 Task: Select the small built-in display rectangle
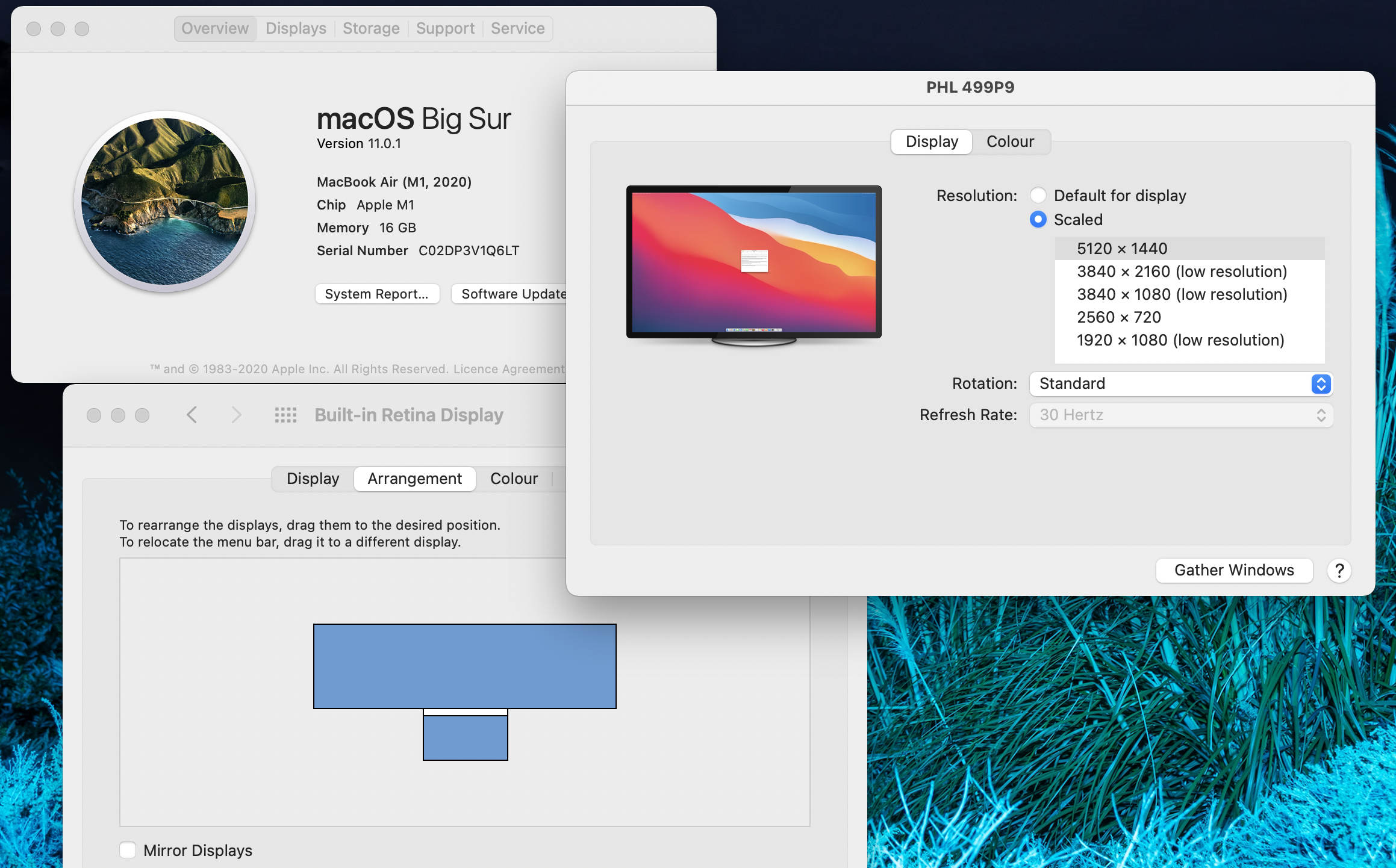pyautogui.click(x=465, y=737)
